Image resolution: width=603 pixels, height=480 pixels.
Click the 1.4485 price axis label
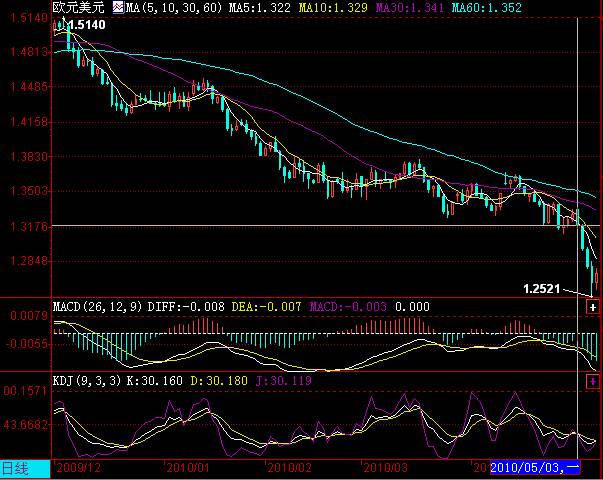(x=29, y=87)
